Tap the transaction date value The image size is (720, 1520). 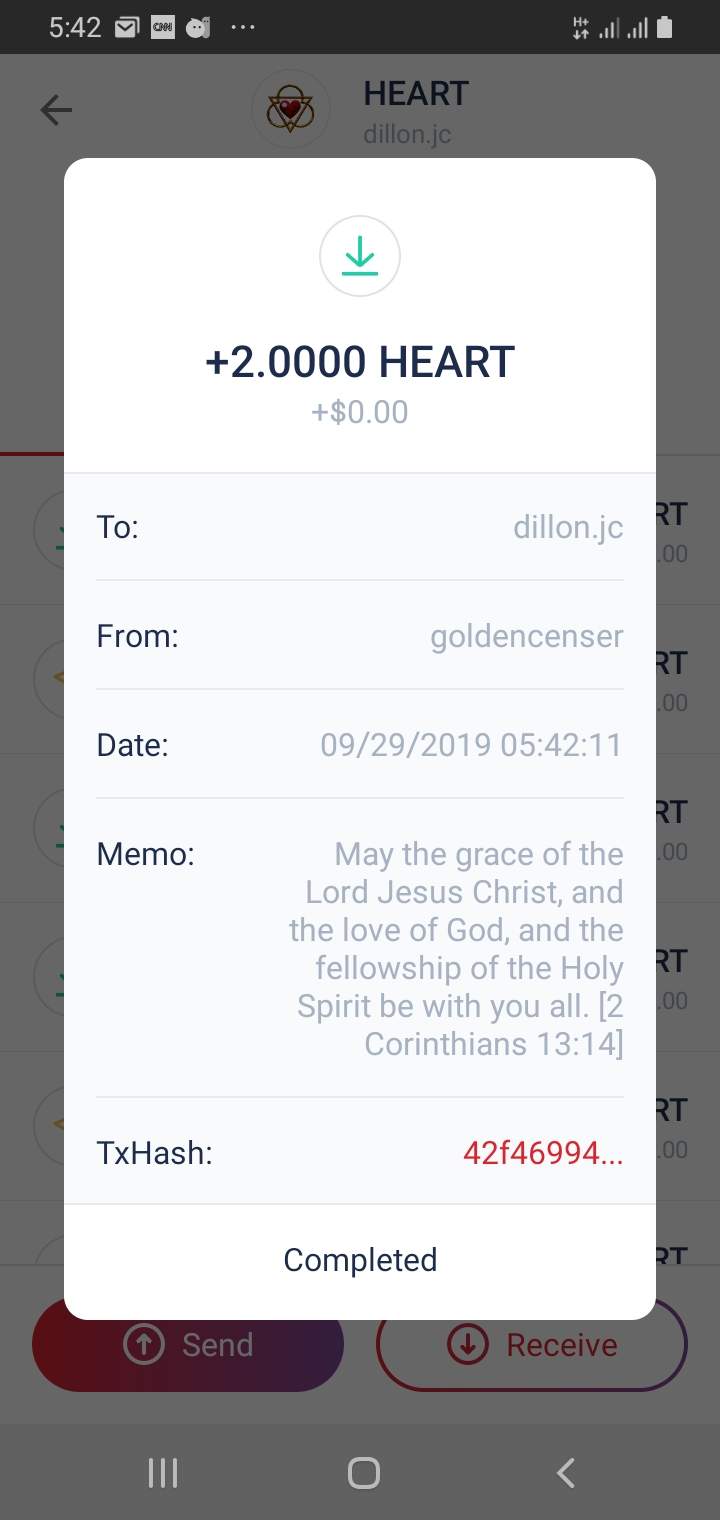(471, 745)
